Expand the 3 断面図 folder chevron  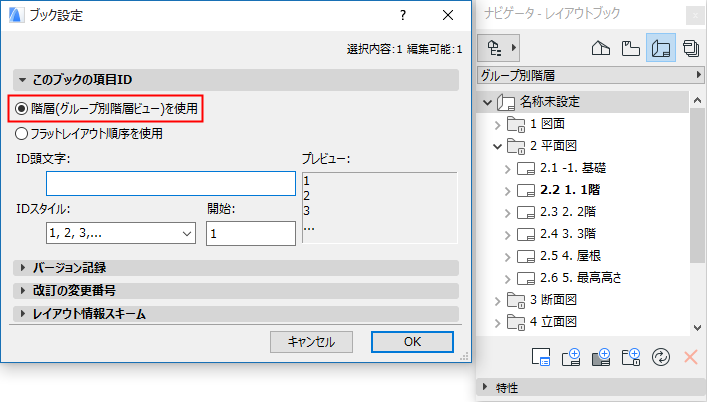[497, 301]
